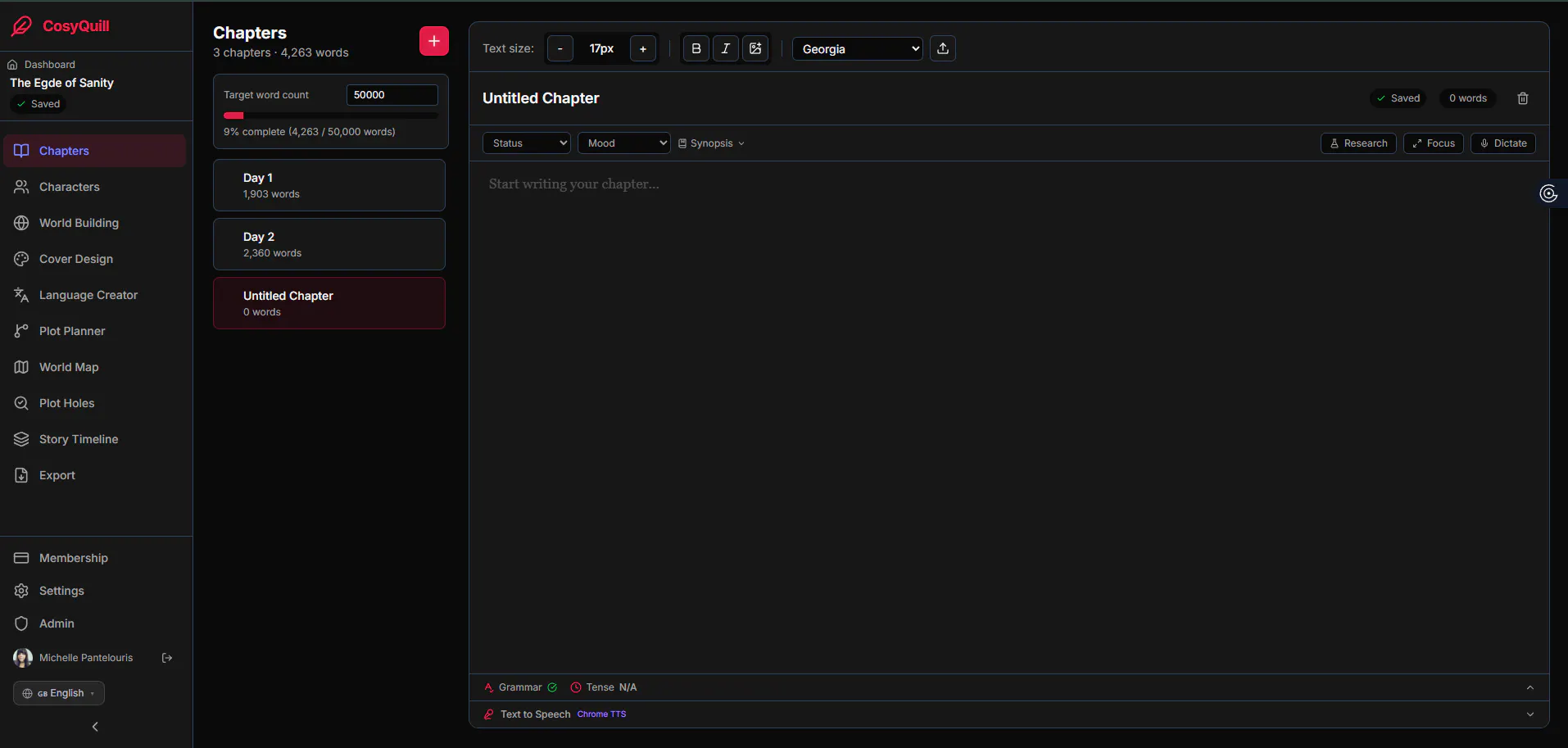Go to World Building

(95, 223)
